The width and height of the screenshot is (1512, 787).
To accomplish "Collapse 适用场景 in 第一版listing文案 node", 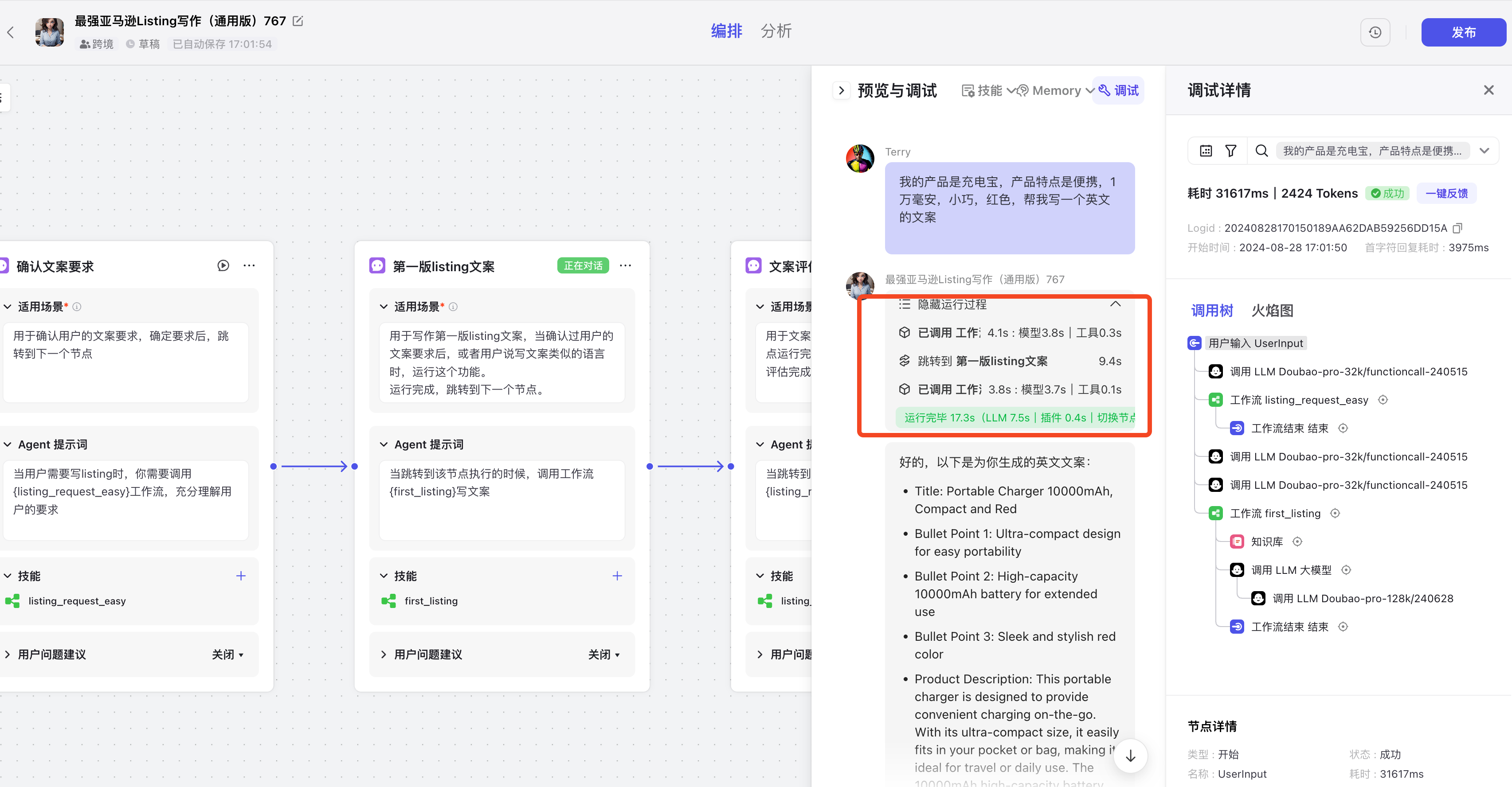I will pyautogui.click(x=383, y=307).
